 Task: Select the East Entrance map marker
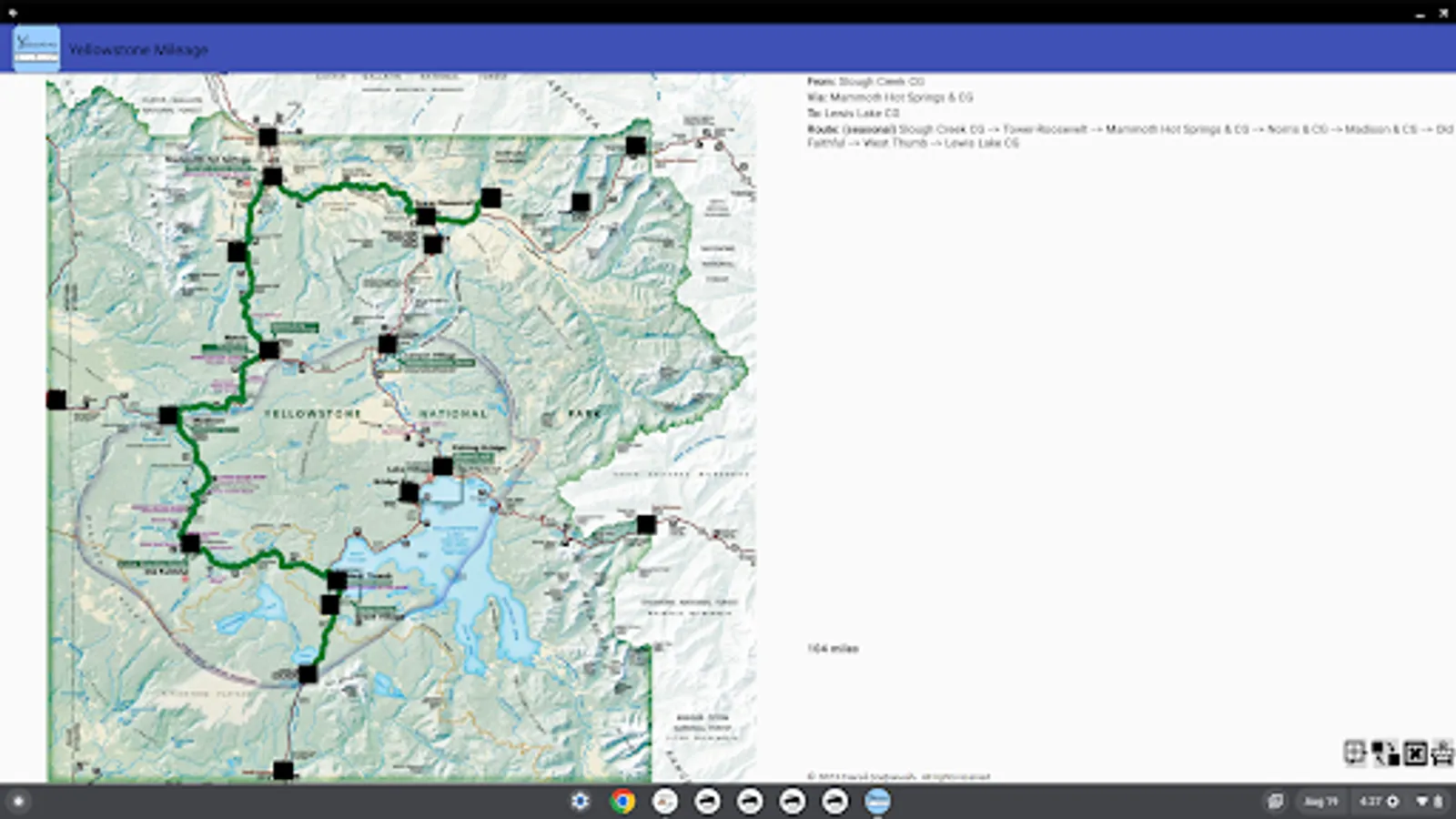(646, 524)
